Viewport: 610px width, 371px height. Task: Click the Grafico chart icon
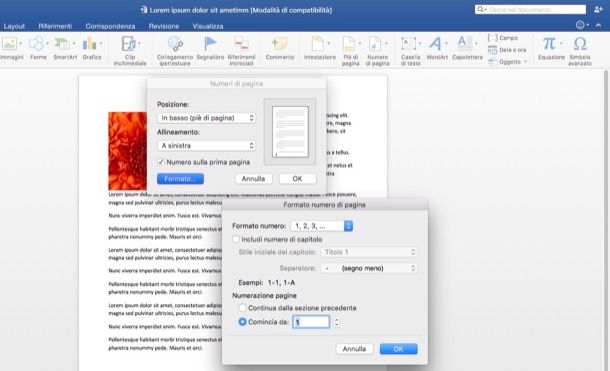[x=89, y=44]
